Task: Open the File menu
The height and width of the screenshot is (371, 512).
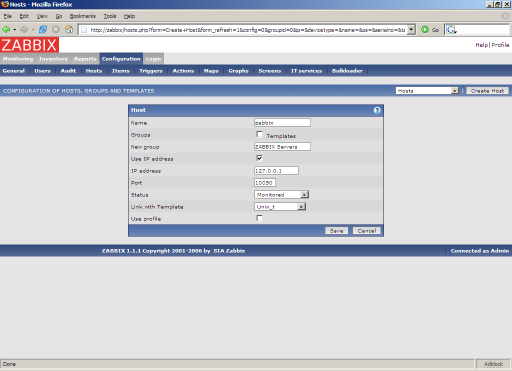Action: point(8,16)
